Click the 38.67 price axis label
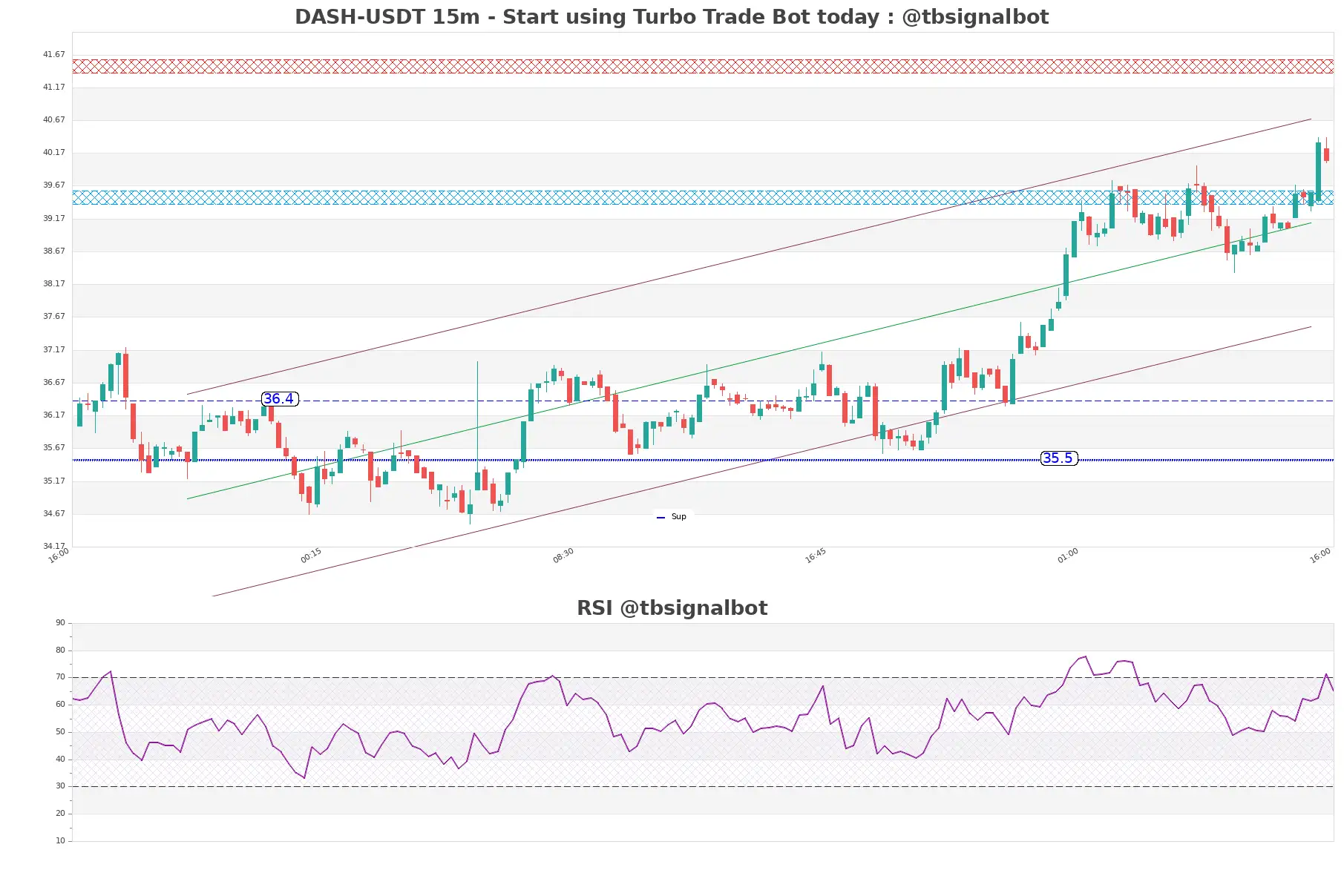 [x=53, y=251]
